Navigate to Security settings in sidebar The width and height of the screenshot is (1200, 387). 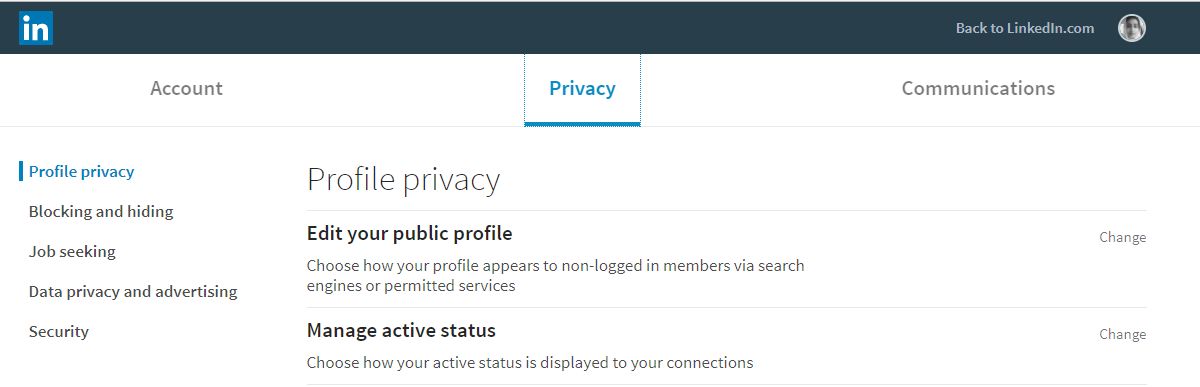[59, 331]
